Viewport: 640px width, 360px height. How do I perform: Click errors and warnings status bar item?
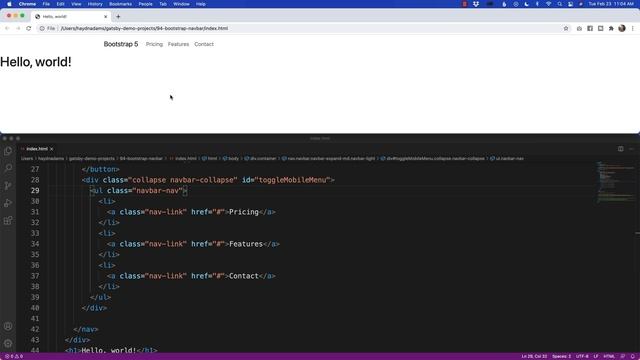[14, 356]
